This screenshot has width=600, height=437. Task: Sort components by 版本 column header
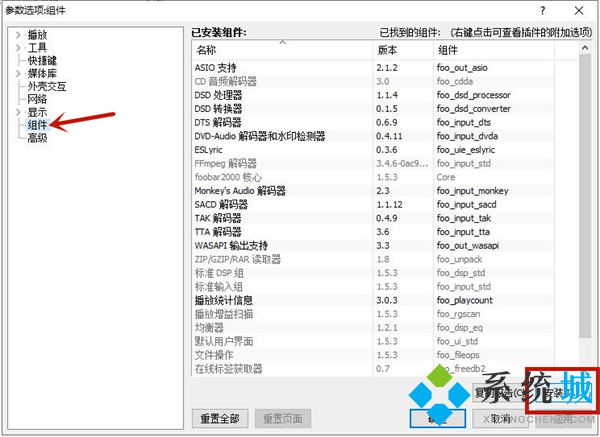tap(403, 50)
